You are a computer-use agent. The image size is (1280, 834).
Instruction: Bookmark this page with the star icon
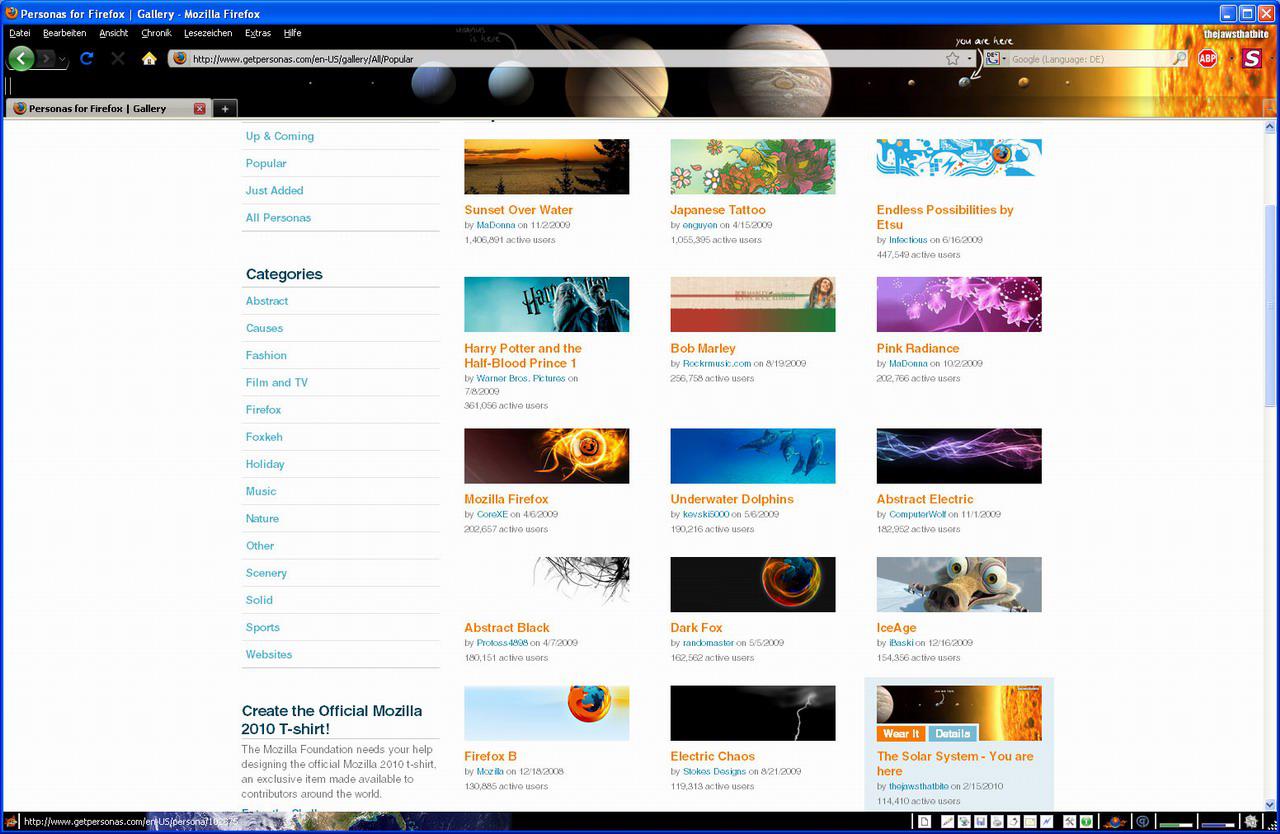click(953, 59)
